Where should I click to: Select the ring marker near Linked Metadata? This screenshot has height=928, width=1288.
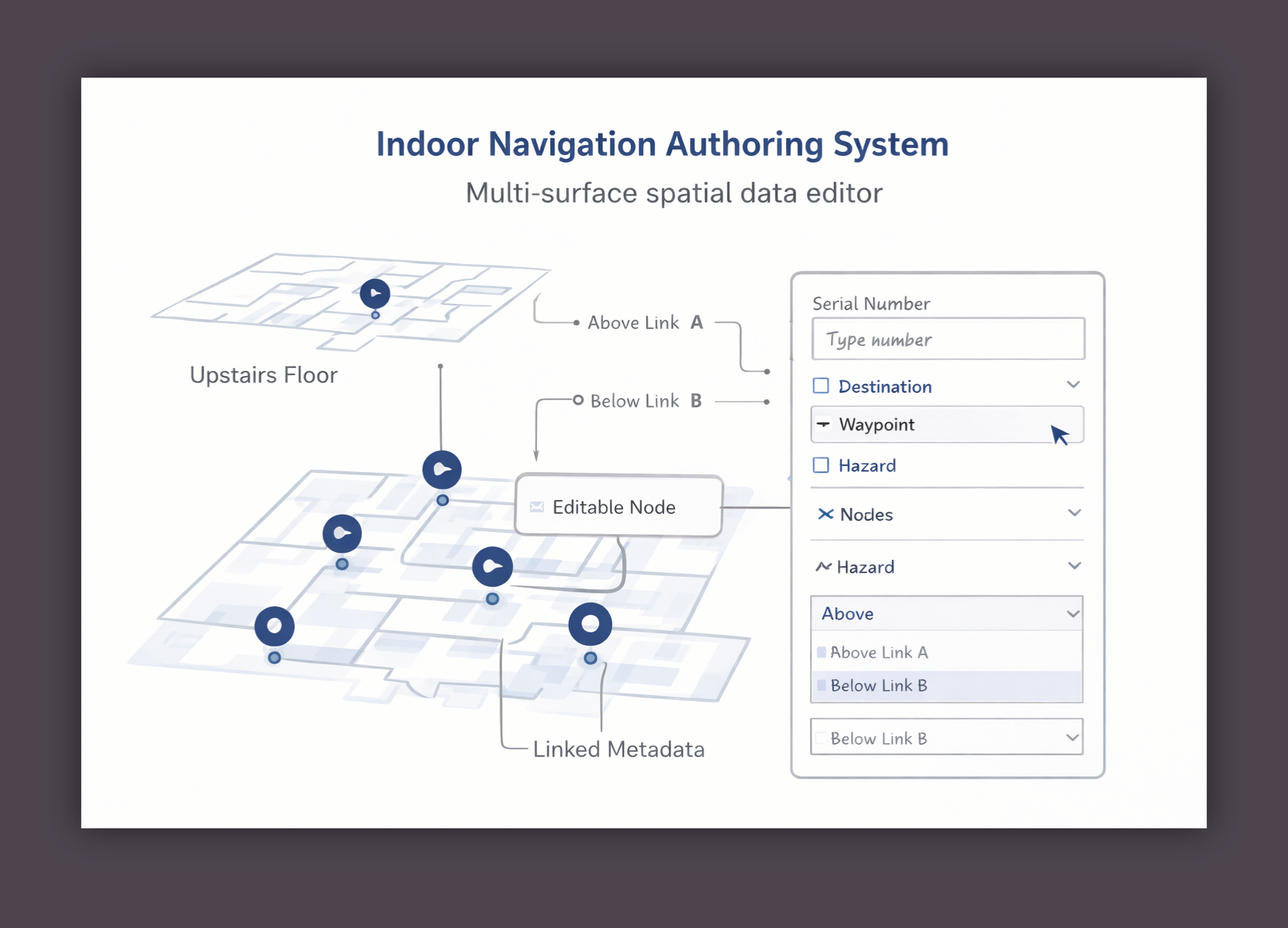coord(591,624)
